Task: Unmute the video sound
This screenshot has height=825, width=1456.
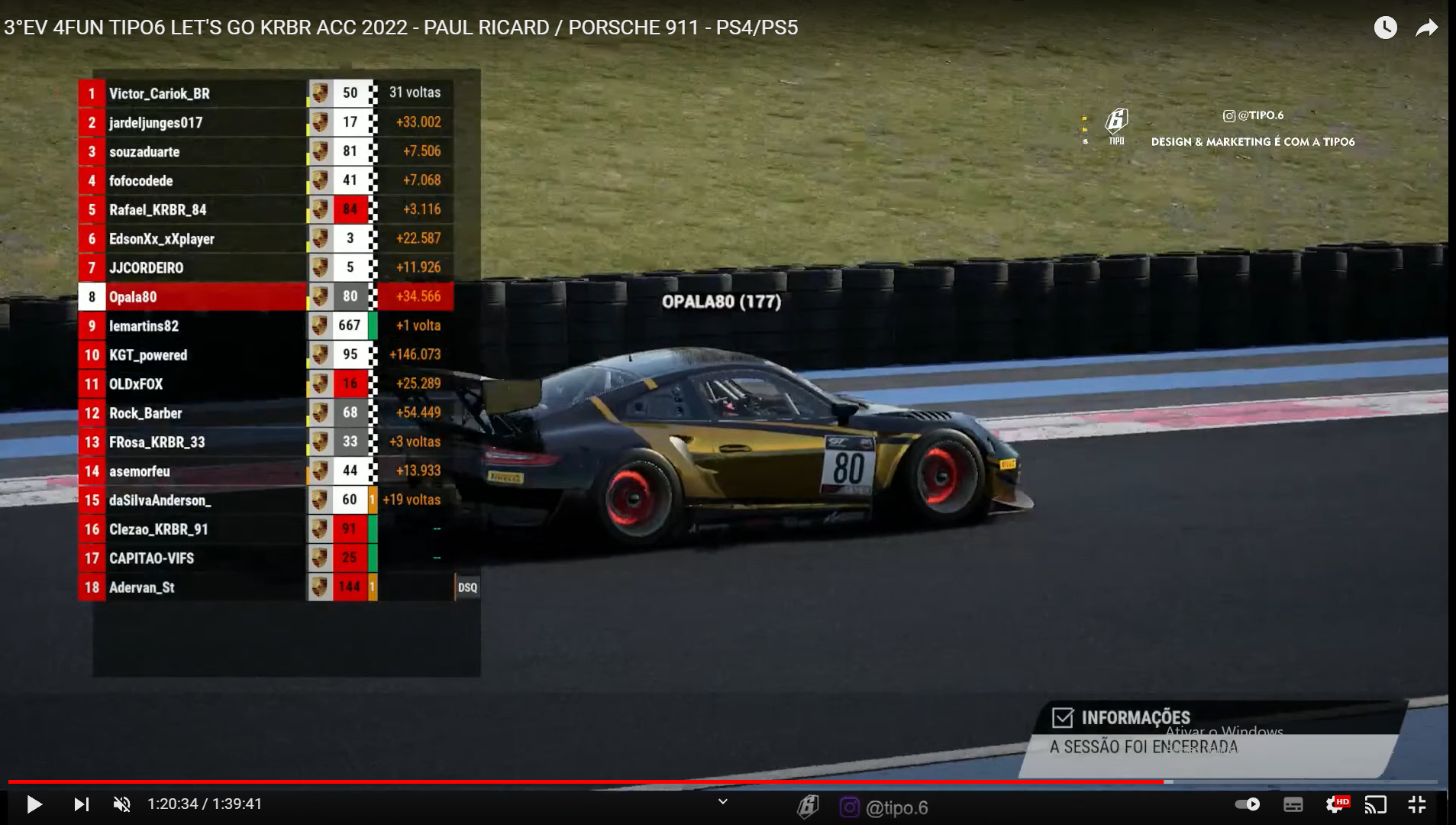Action: point(122,804)
